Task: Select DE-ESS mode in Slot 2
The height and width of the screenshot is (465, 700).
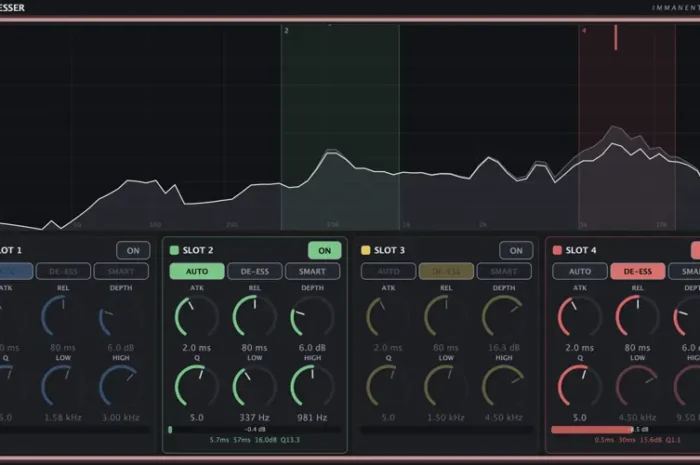Action: [x=254, y=271]
